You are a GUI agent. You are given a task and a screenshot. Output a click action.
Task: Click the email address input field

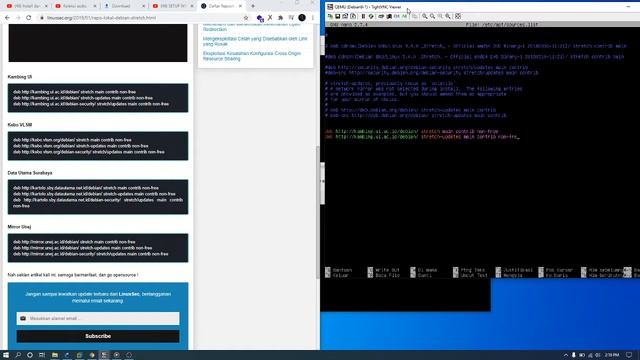pos(98,318)
